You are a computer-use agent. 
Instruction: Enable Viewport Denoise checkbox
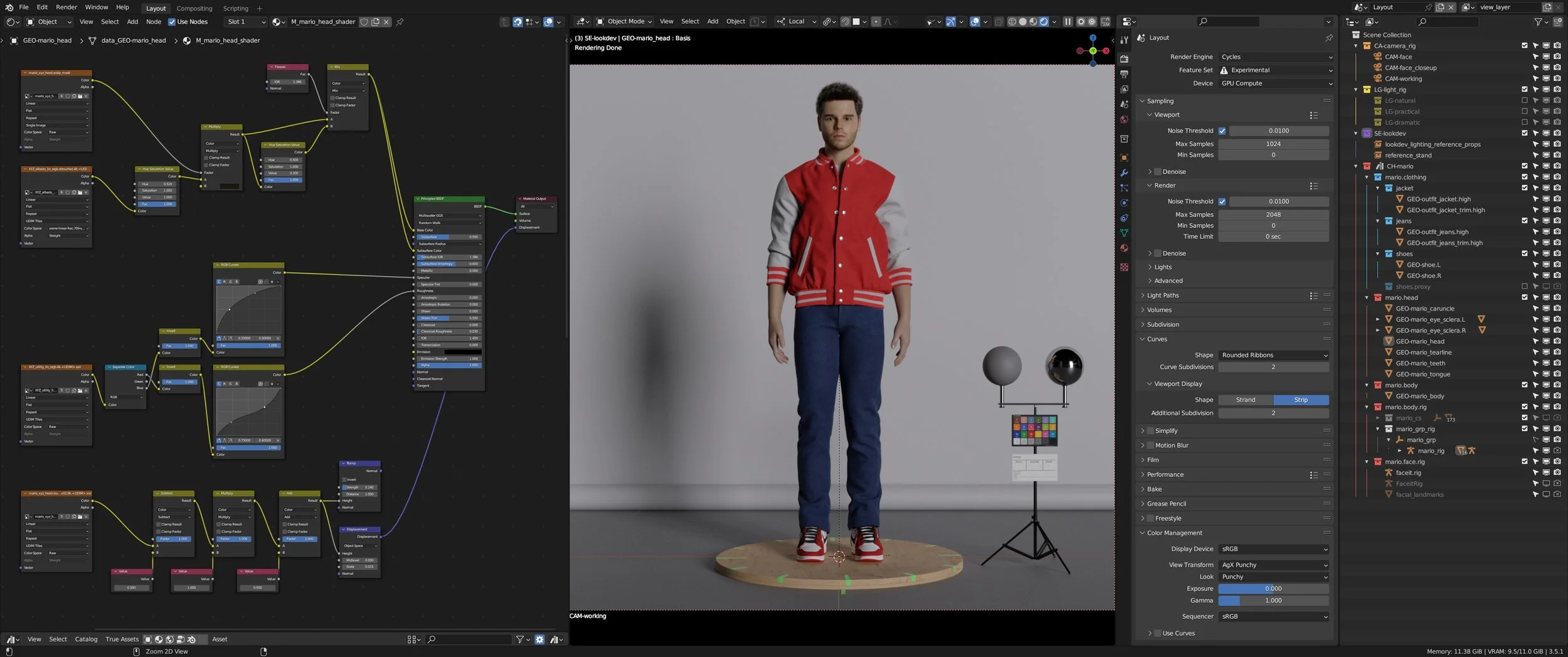coord(1158,172)
